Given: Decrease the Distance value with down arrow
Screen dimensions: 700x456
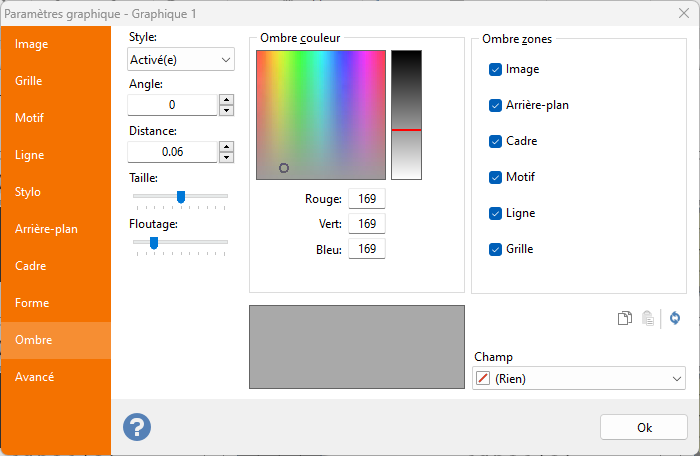Looking at the screenshot, I should (x=226, y=157).
